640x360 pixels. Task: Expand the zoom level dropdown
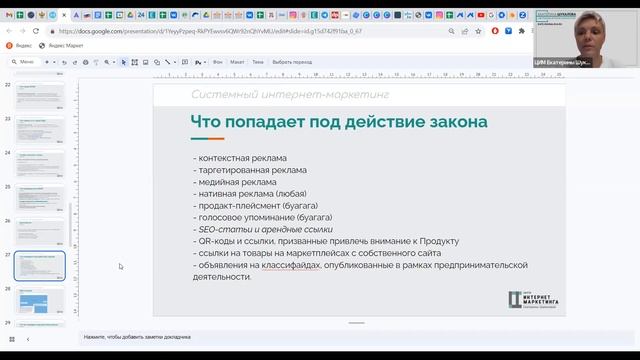click(x=114, y=62)
